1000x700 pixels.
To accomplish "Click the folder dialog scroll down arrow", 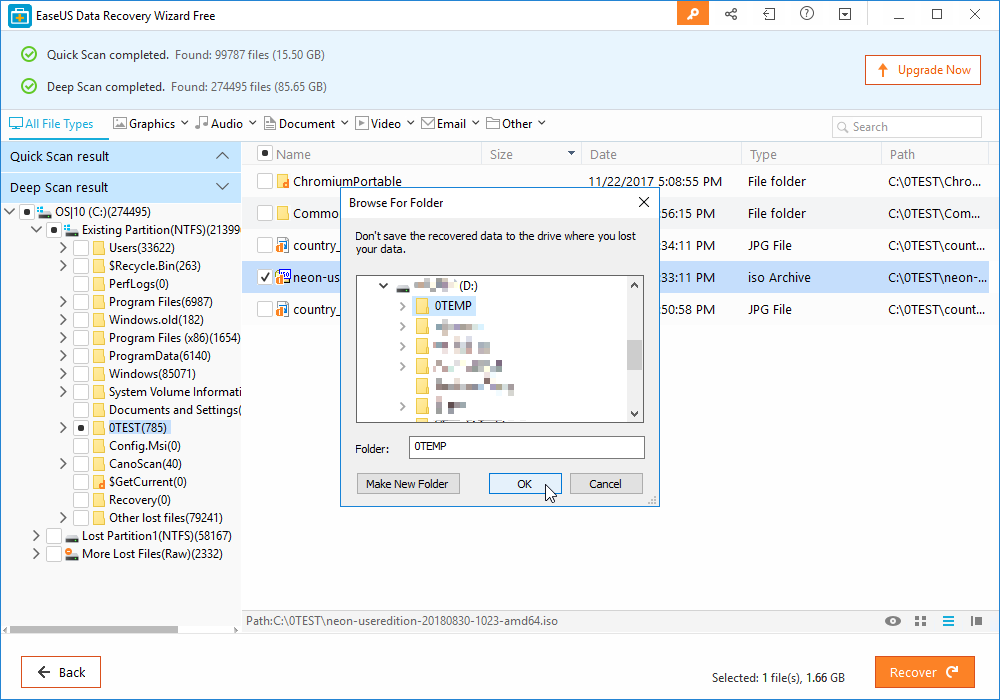I will point(634,414).
